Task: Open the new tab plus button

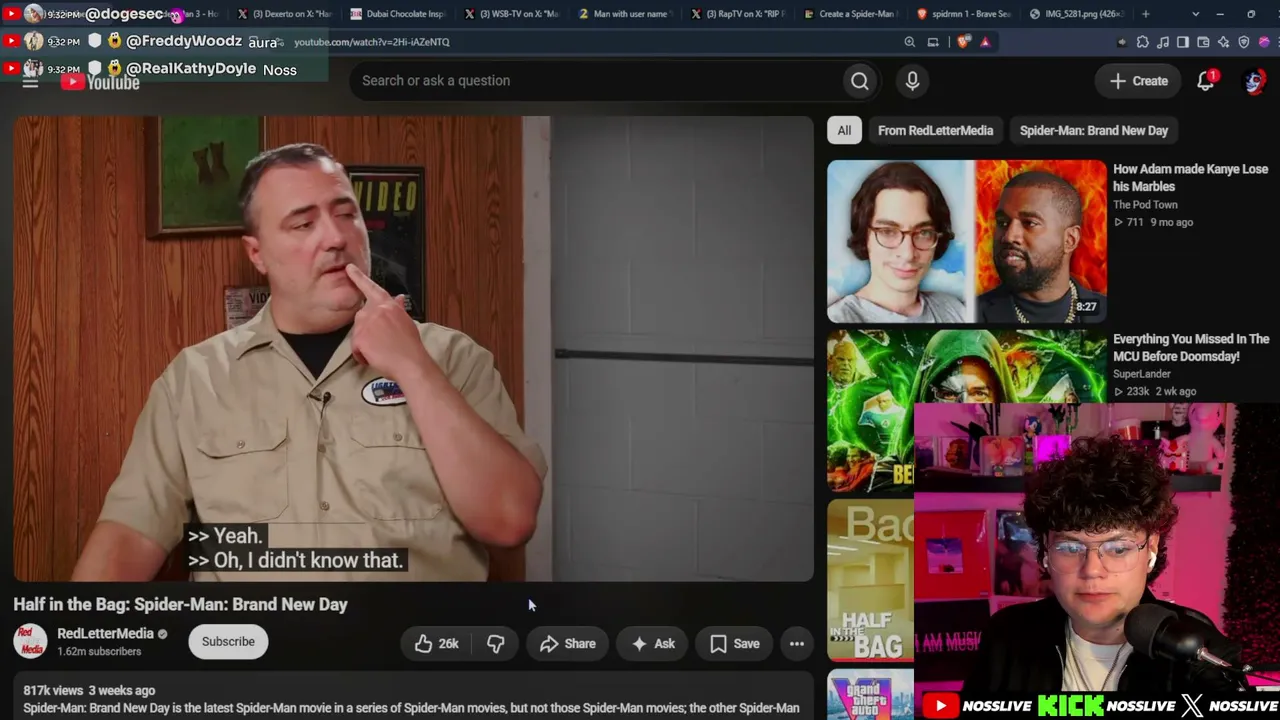Action: tap(1146, 14)
